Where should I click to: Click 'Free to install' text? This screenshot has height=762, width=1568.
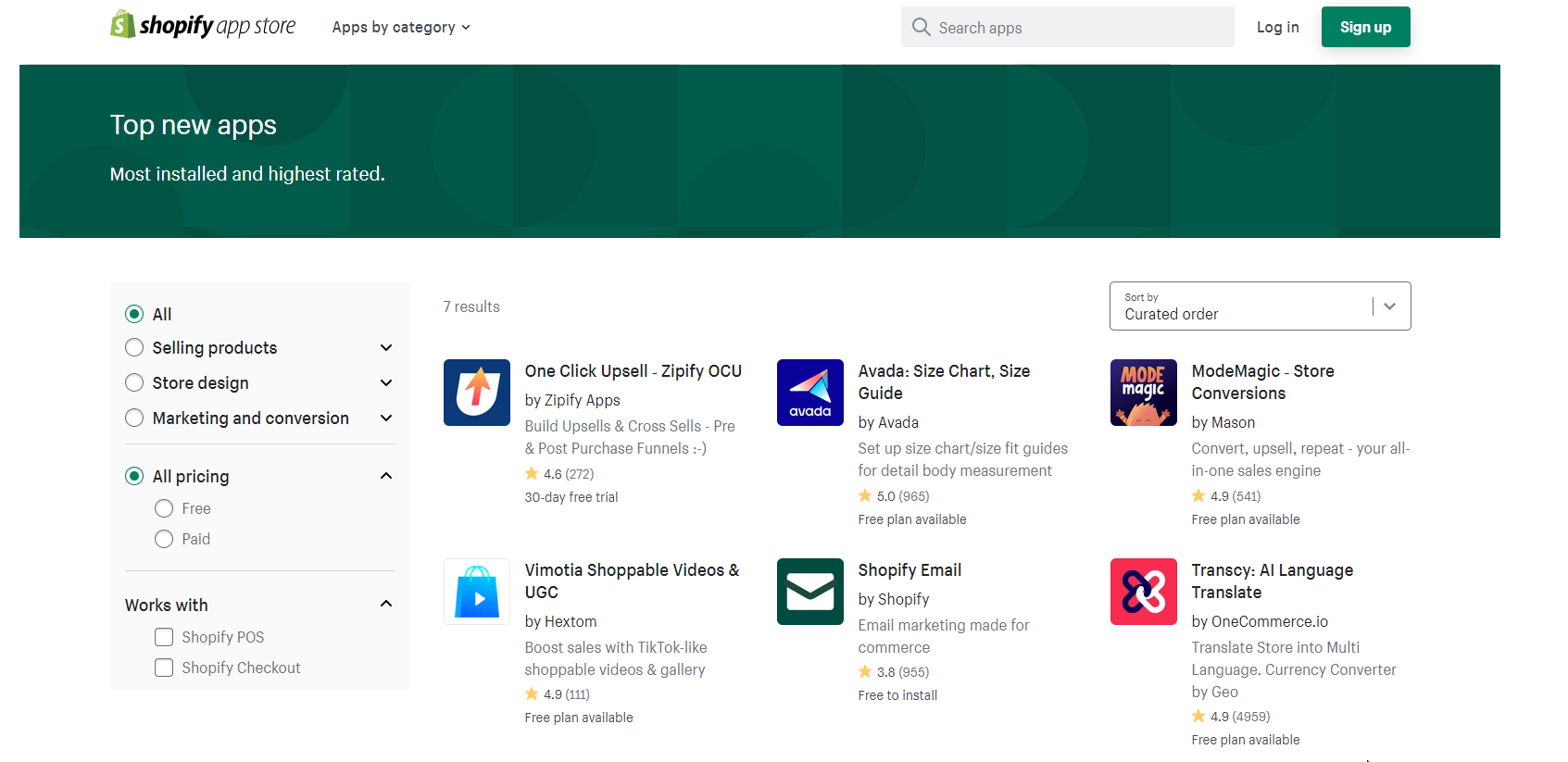click(x=897, y=695)
